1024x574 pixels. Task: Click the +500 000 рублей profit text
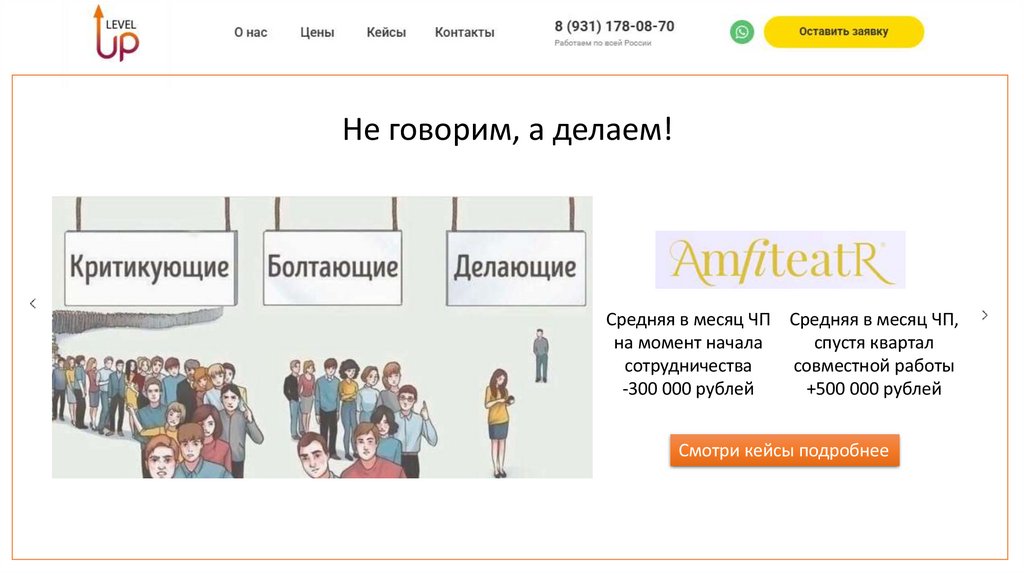tap(874, 389)
